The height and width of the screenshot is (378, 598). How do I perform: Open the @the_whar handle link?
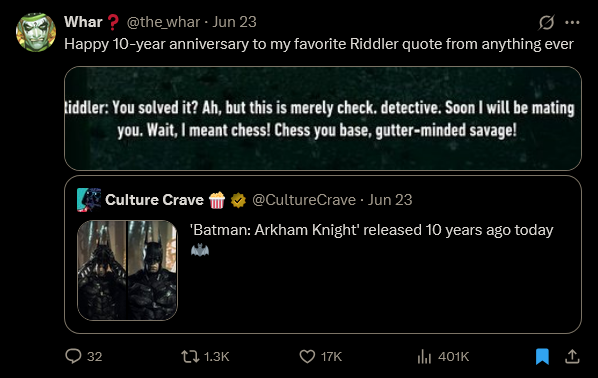[163, 22]
